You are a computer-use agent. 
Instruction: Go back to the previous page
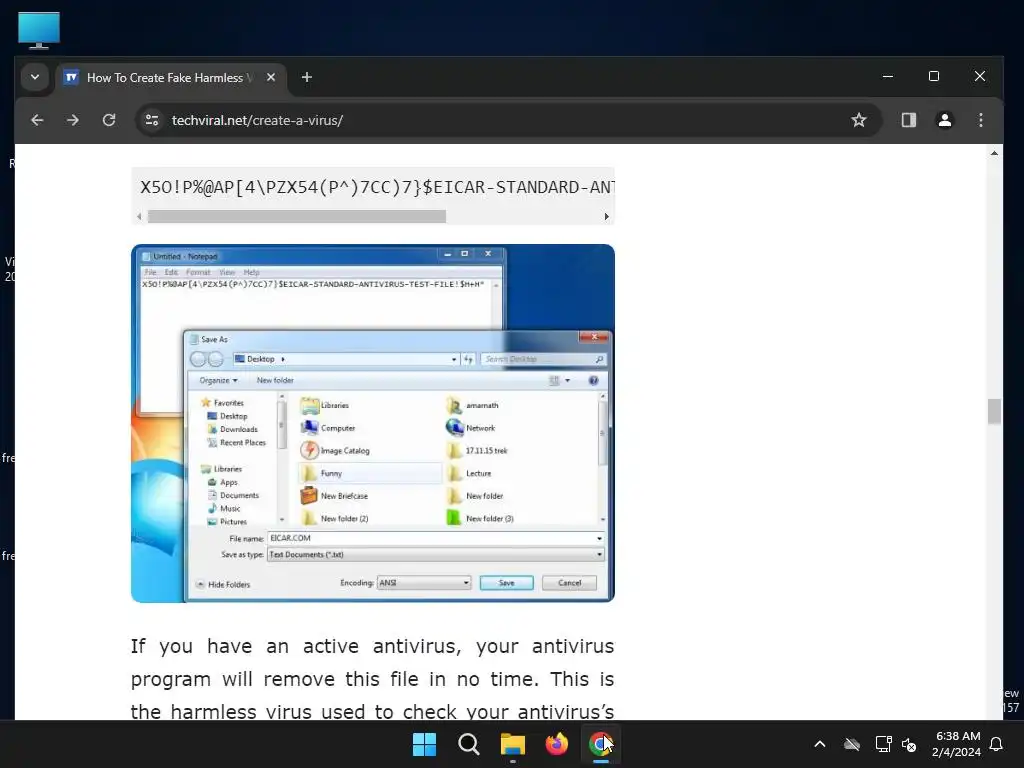[37, 120]
